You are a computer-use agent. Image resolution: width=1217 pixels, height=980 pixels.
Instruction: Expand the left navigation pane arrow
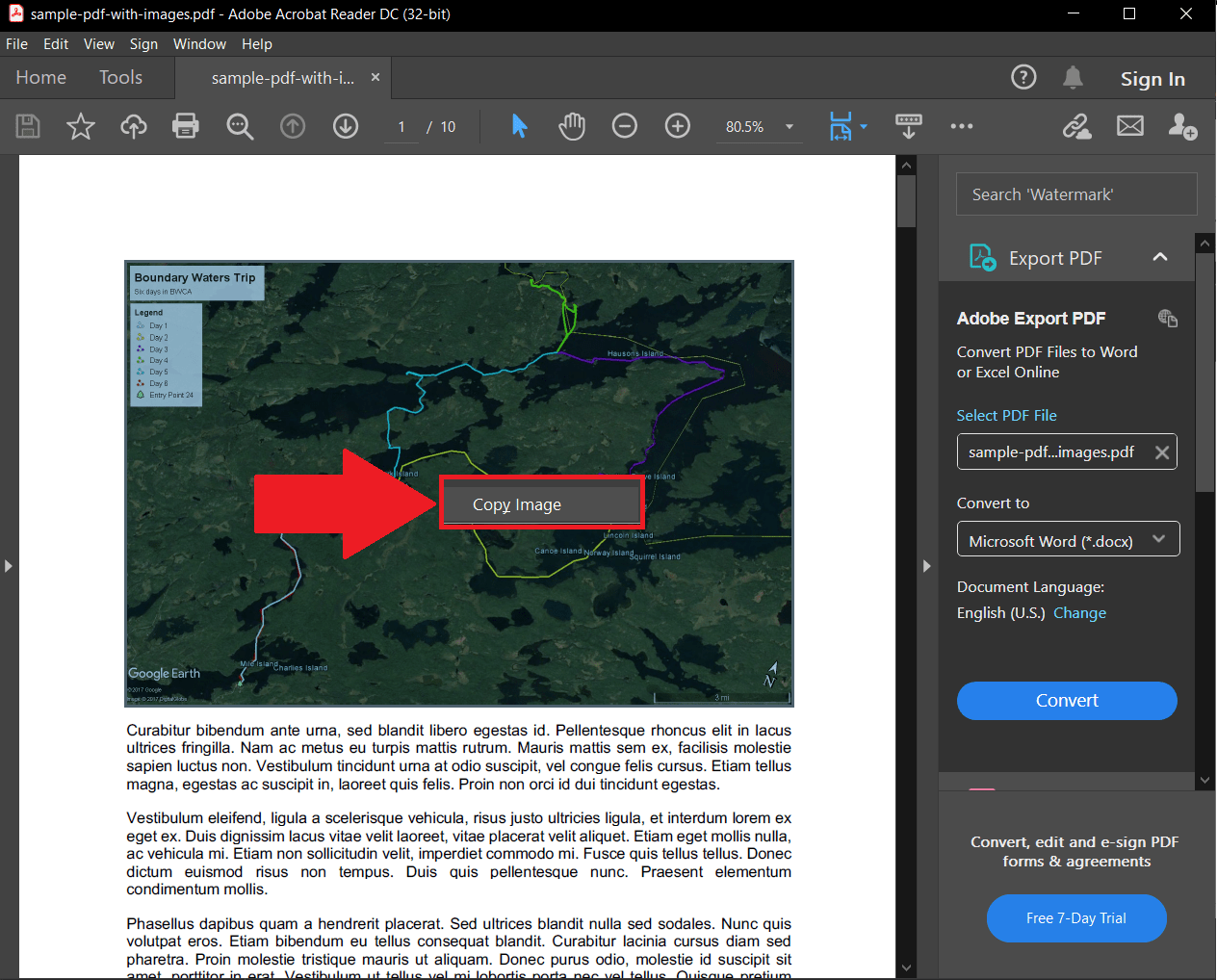click(x=8, y=566)
